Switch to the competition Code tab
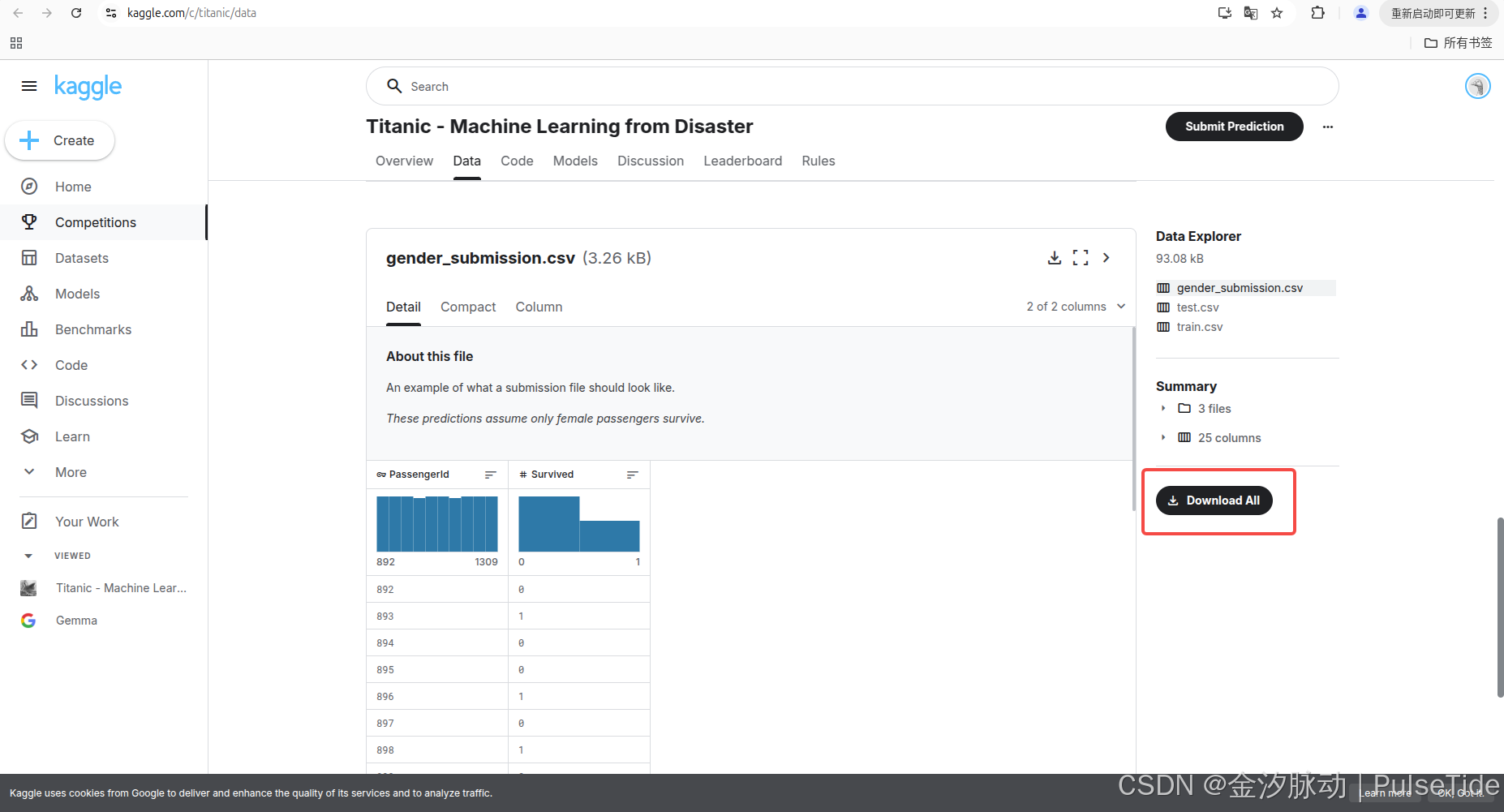 coord(517,161)
